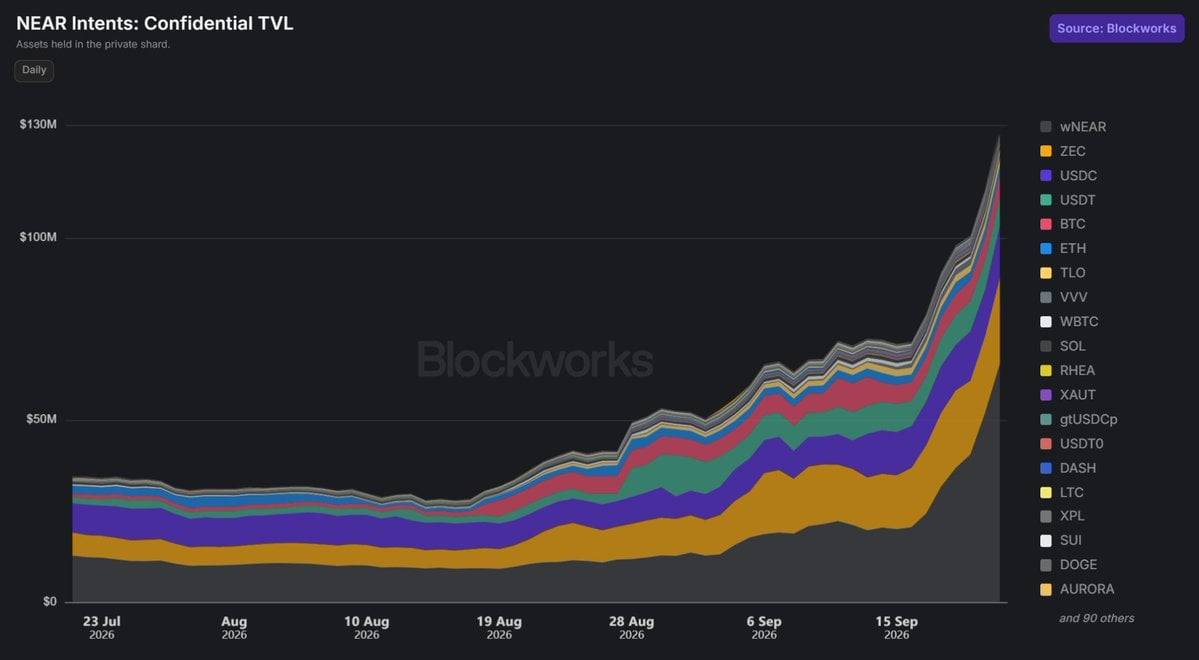Click the DOGE legend swatch
Image resolution: width=1199 pixels, height=660 pixels.
[1045, 565]
